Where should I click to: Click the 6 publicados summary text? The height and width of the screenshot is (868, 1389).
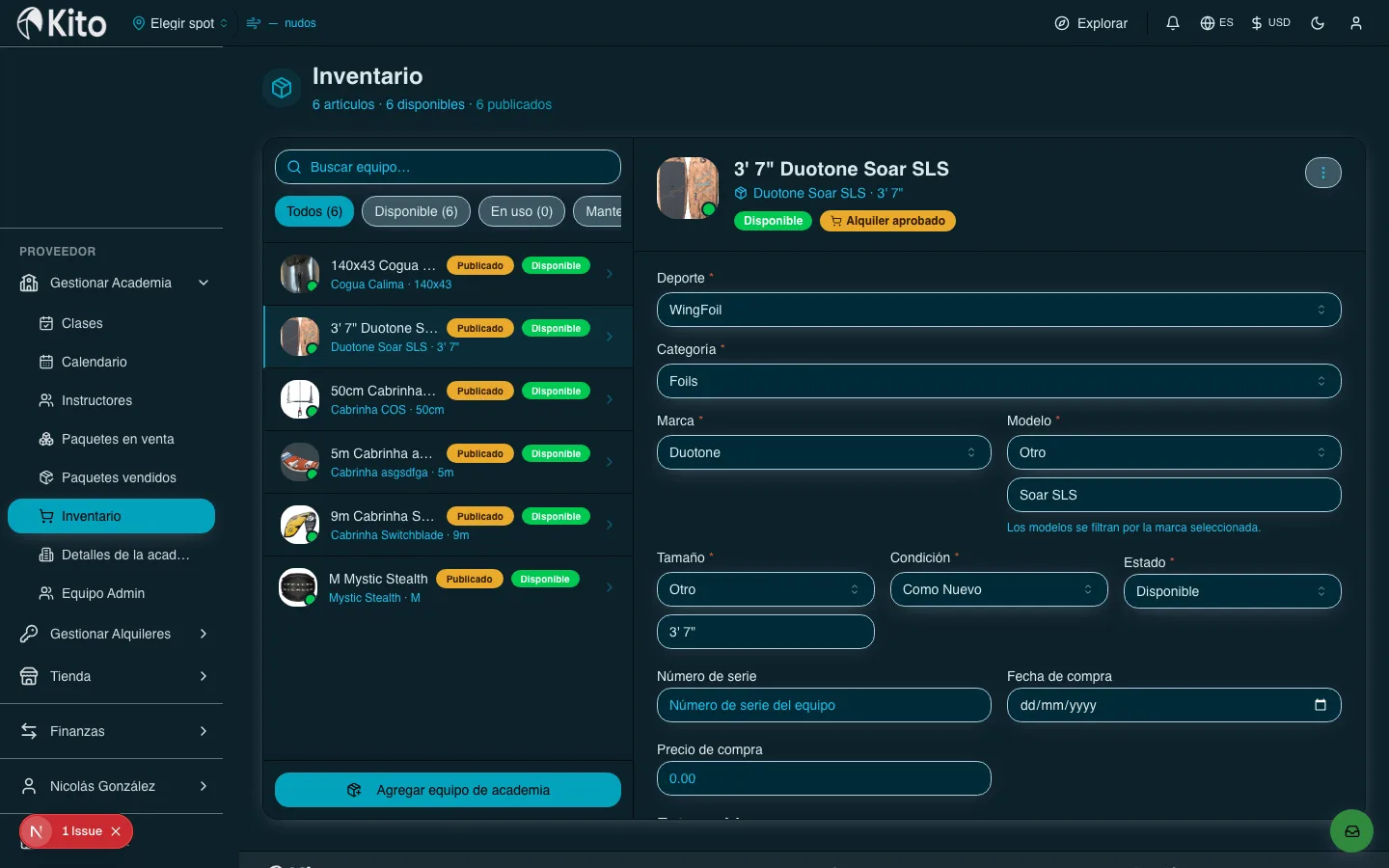click(514, 104)
